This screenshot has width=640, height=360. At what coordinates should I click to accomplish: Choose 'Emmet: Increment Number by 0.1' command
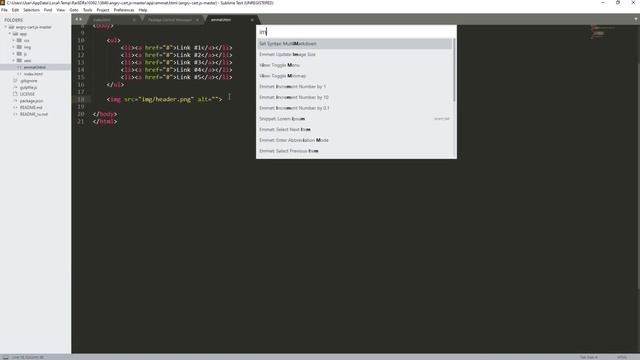coord(354,108)
